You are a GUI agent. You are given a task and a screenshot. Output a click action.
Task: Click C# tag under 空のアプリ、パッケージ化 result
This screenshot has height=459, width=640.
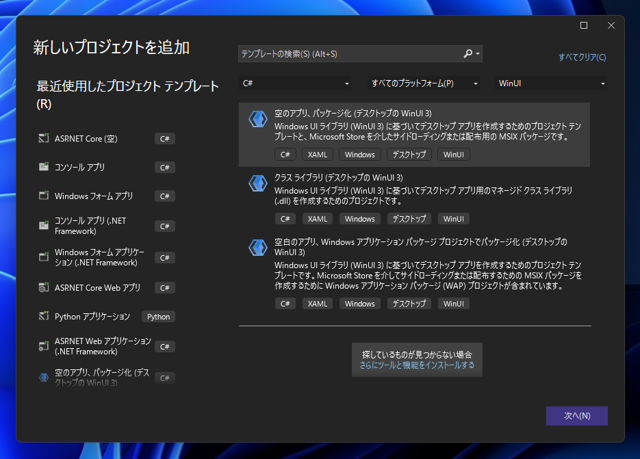click(x=285, y=155)
